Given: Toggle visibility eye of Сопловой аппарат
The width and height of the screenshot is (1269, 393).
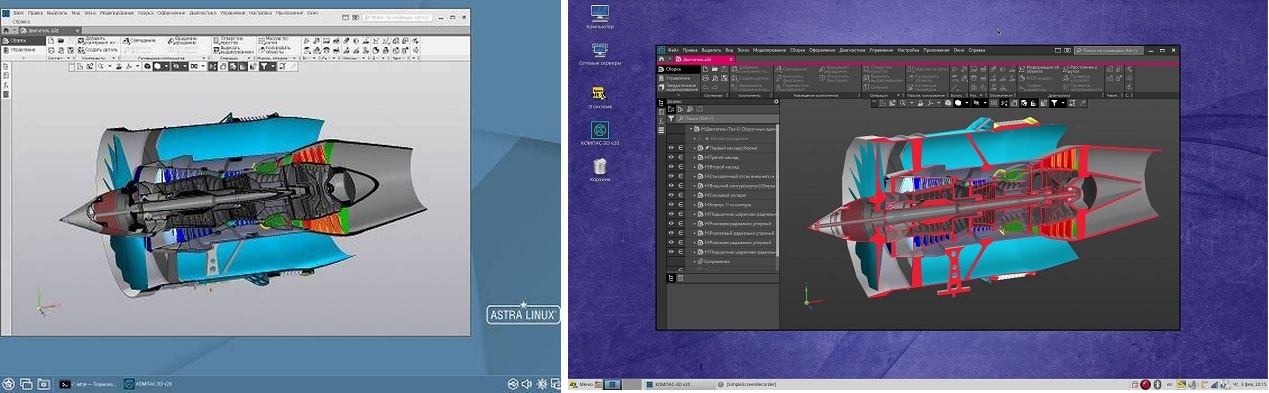Looking at the screenshot, I should [671, 194].
